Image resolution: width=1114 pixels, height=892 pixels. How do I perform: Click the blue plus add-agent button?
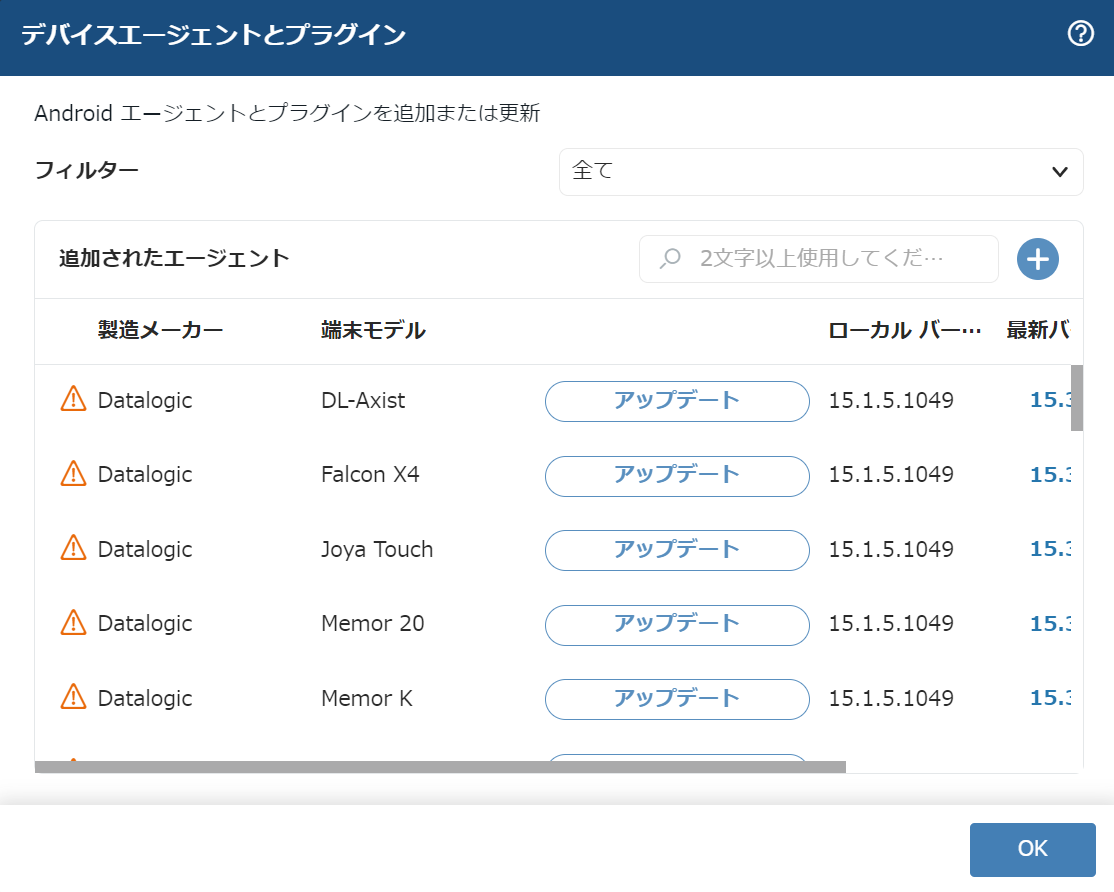click(1037, 259)
